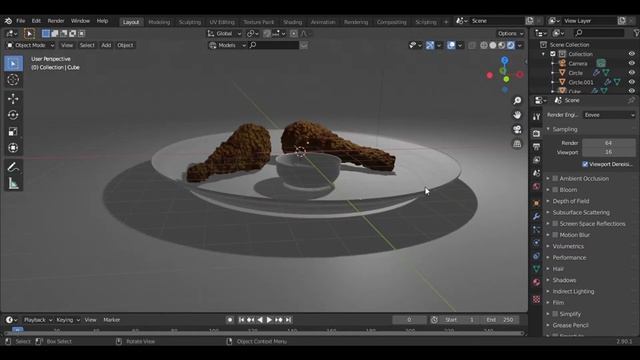The image size is (640, 360).
Task: Switch to the Modeling workspace tab
Action: pyautogui.click(x=159, y=22)
